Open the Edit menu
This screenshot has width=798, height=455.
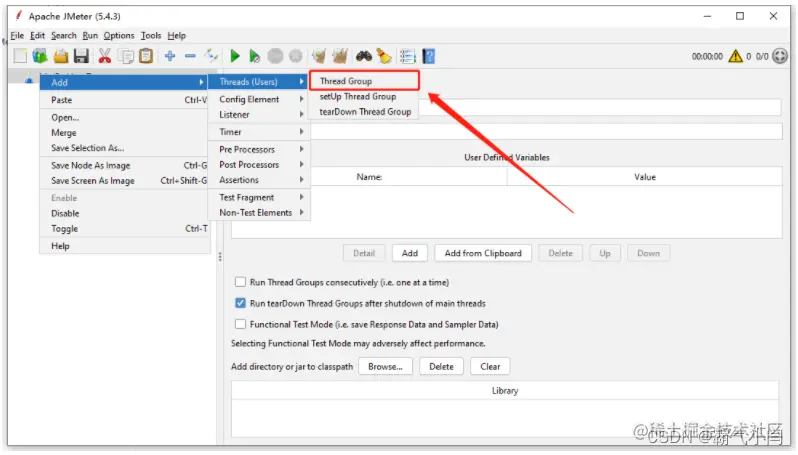pyautogui.click(x=37, y=36)
